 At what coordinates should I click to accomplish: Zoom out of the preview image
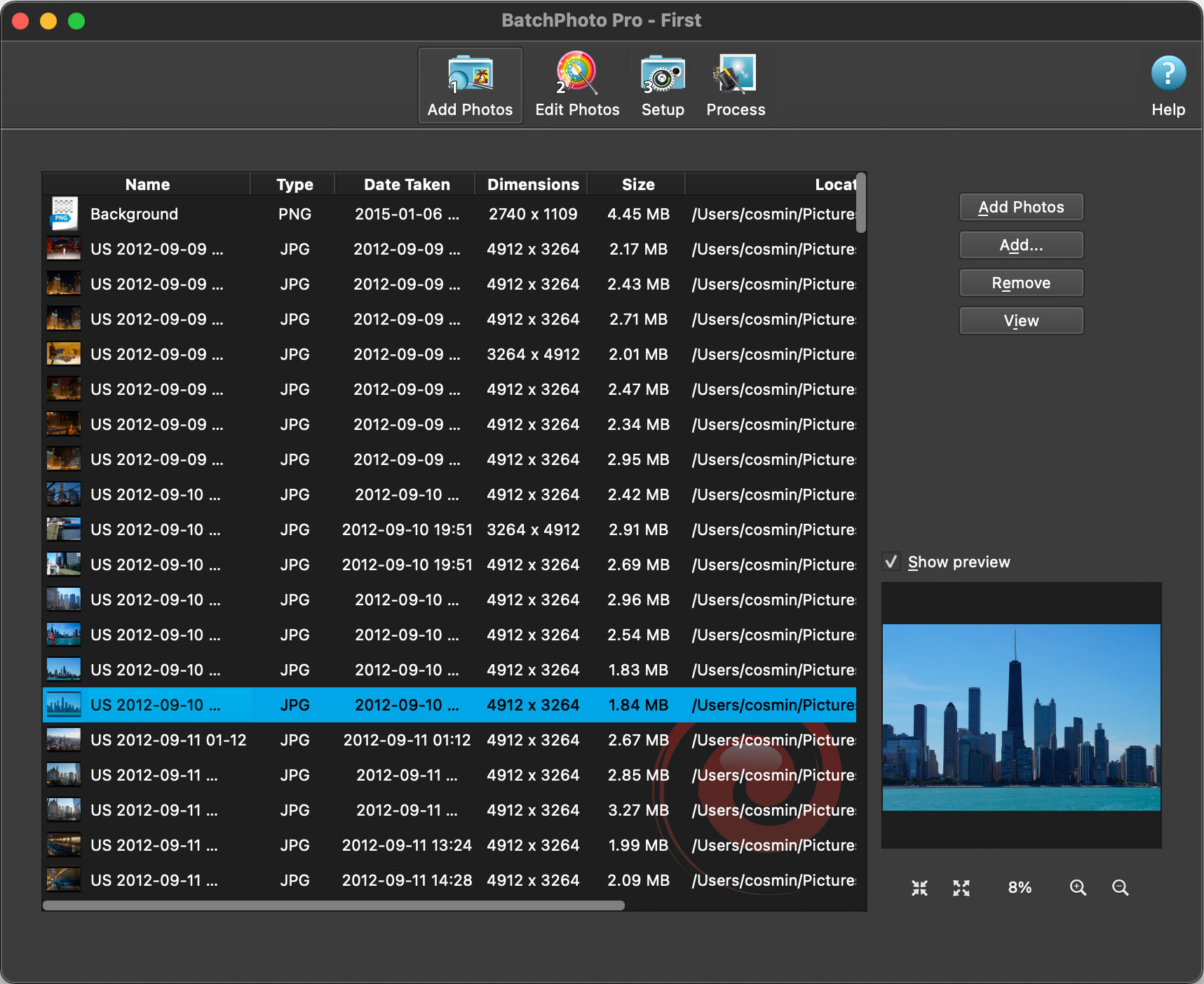point(1120,888)
